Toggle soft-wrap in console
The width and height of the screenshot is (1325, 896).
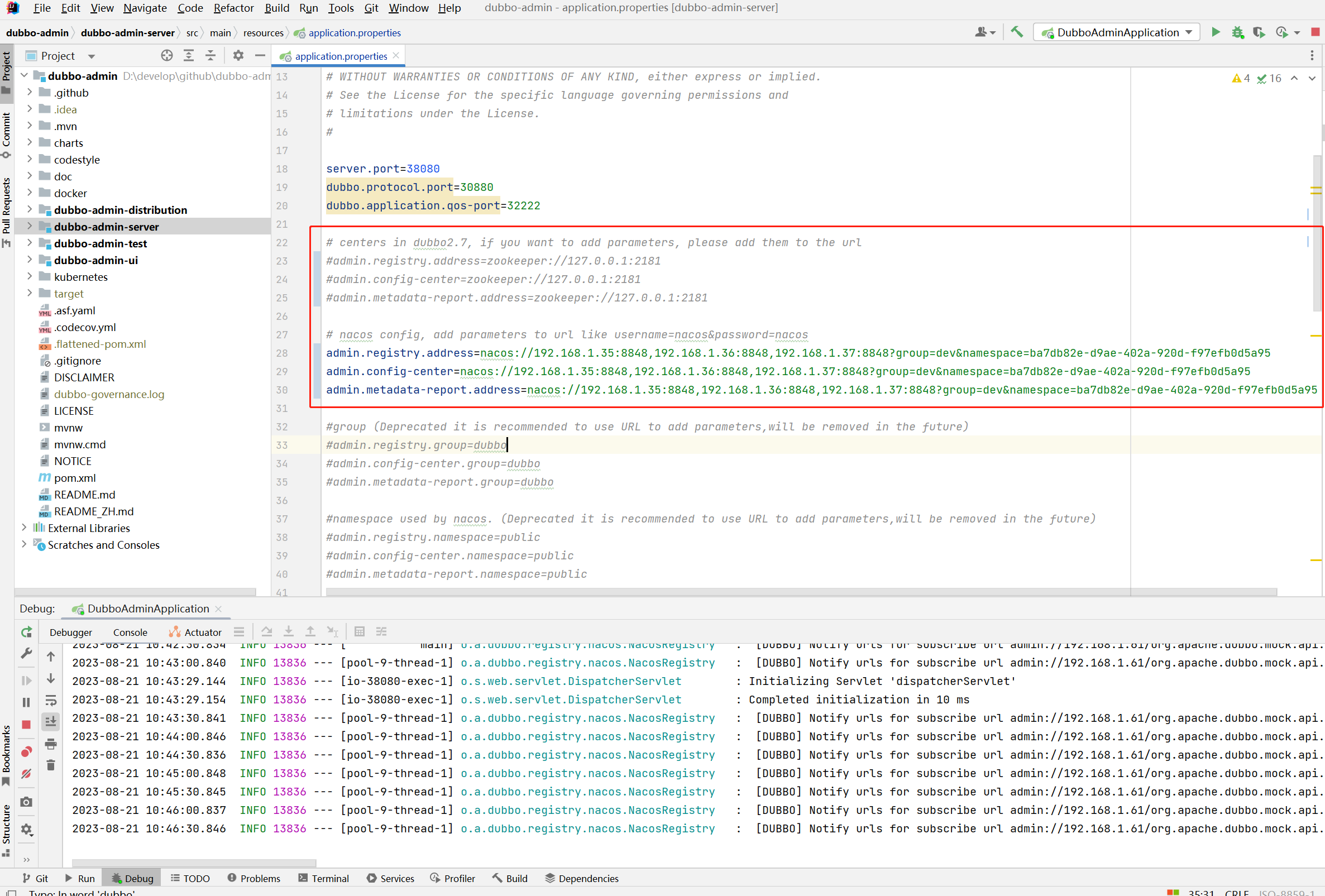[51, 701]
